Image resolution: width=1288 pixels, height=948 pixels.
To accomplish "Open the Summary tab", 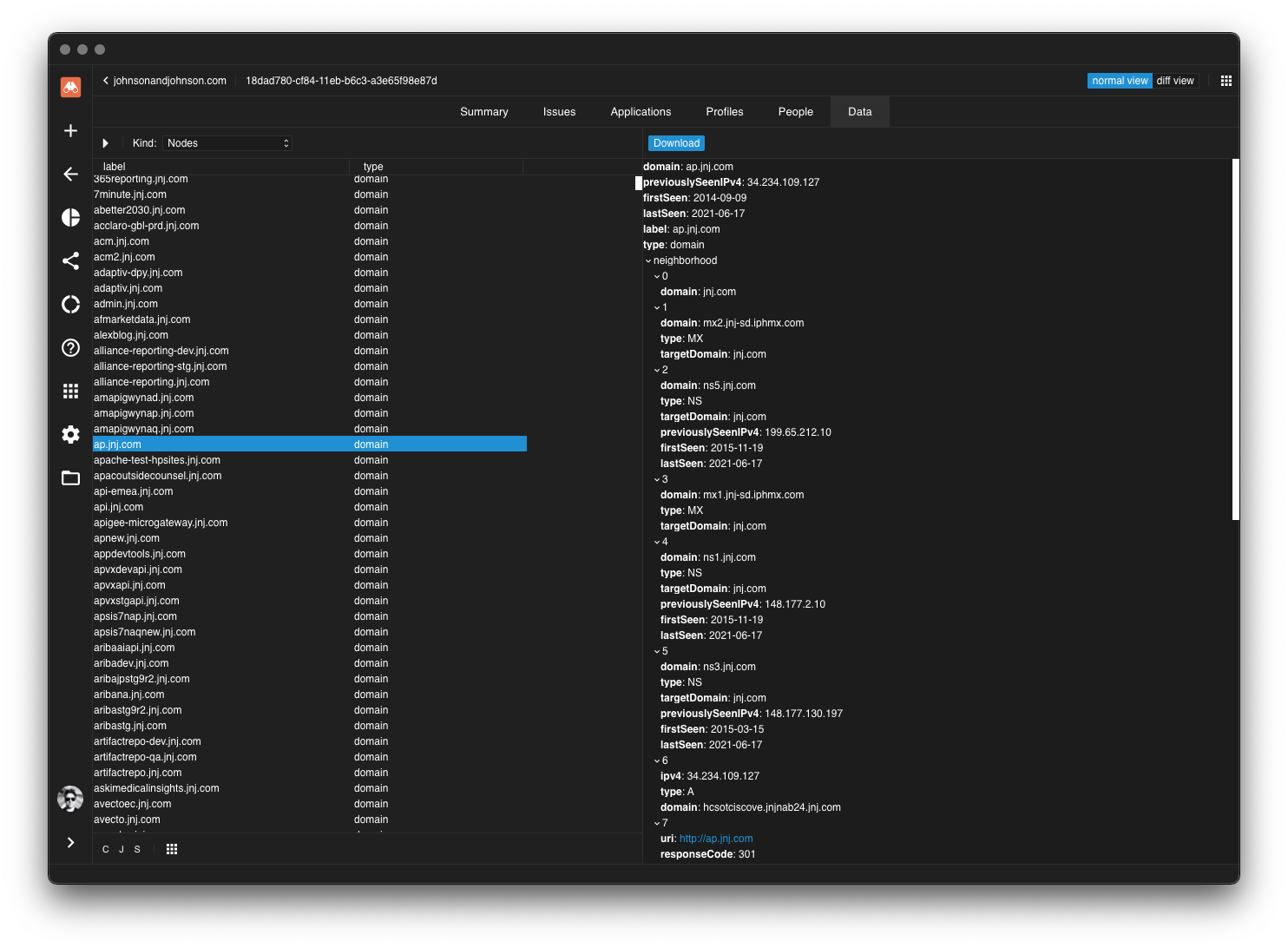I will click(484, 112).
